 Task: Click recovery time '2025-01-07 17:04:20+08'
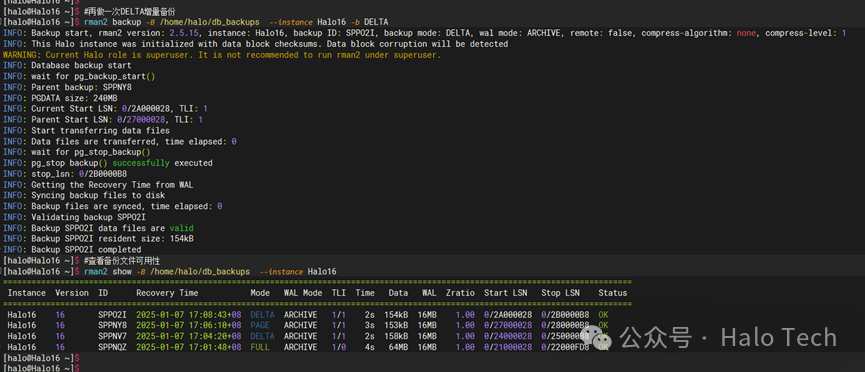point(189,336)
